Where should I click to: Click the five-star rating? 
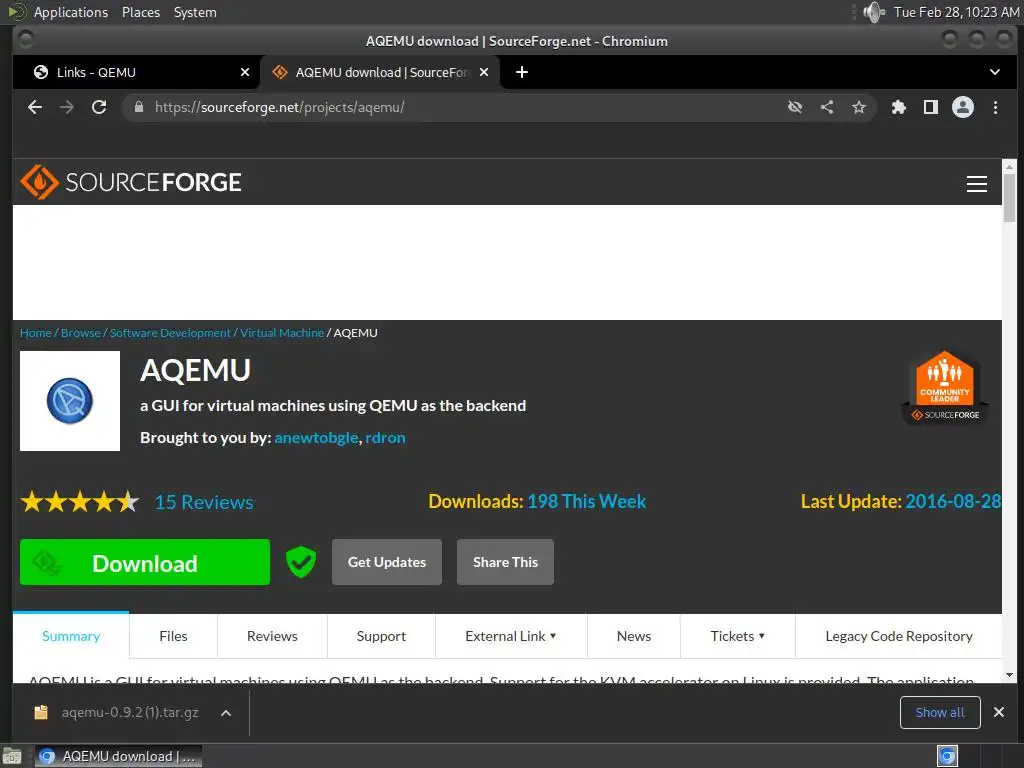(80, 502)
